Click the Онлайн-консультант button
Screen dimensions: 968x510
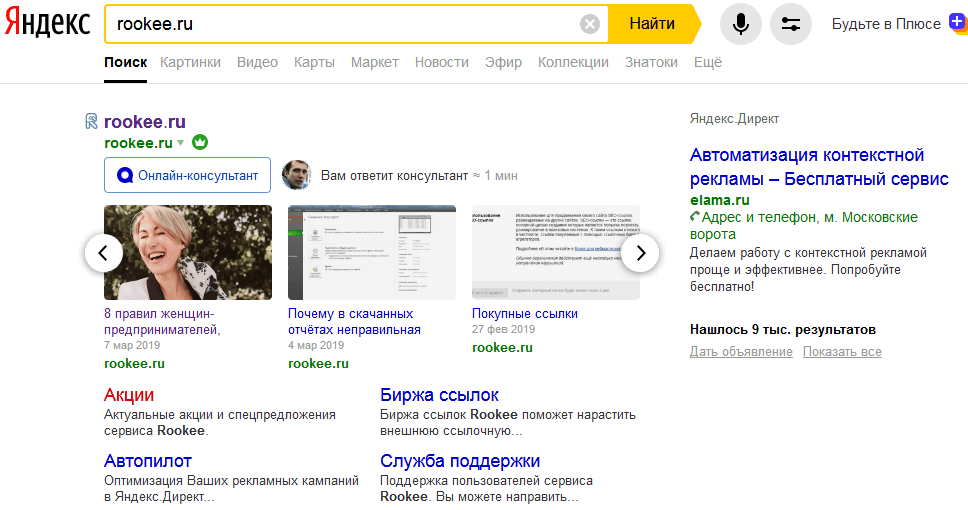pyautogui.click(x=187, y=175)
